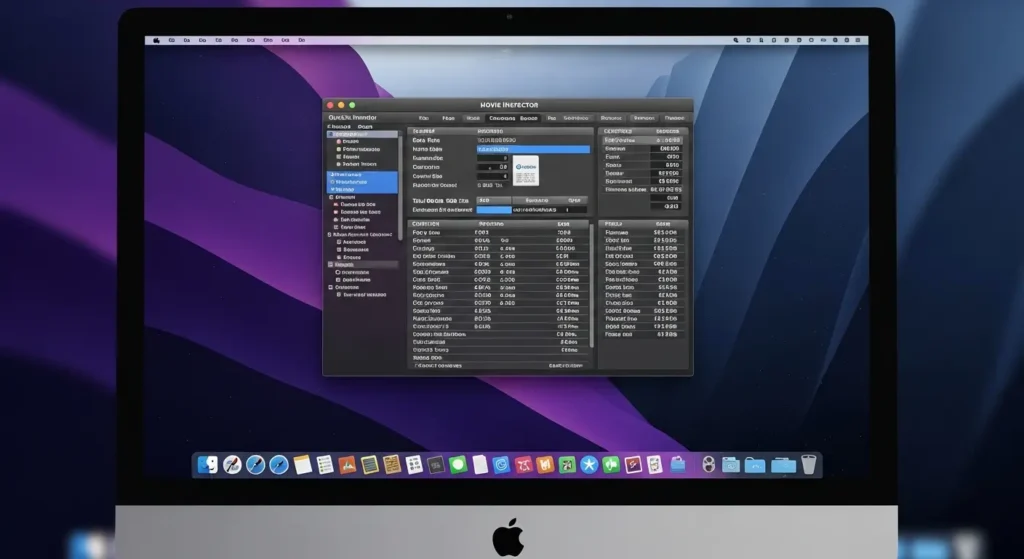The width and height of the screenshot is (1024, 559).
Task: Click the green zoom button of inspector window
Action: [352, 105]
